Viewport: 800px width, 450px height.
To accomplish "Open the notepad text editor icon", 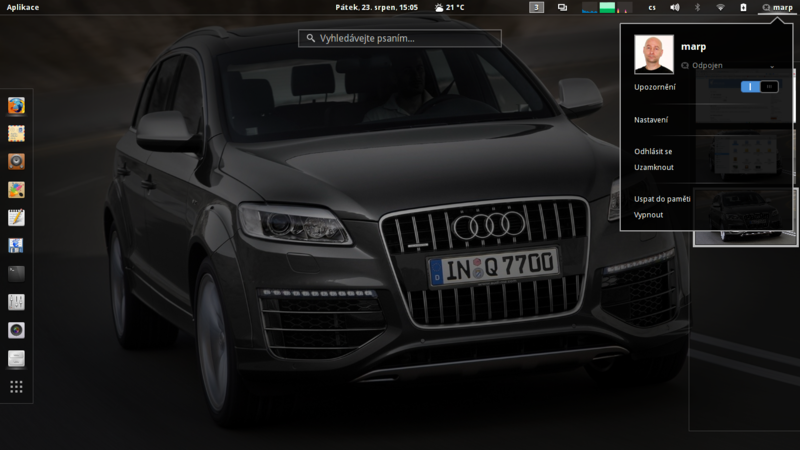I will coord(16,218).
